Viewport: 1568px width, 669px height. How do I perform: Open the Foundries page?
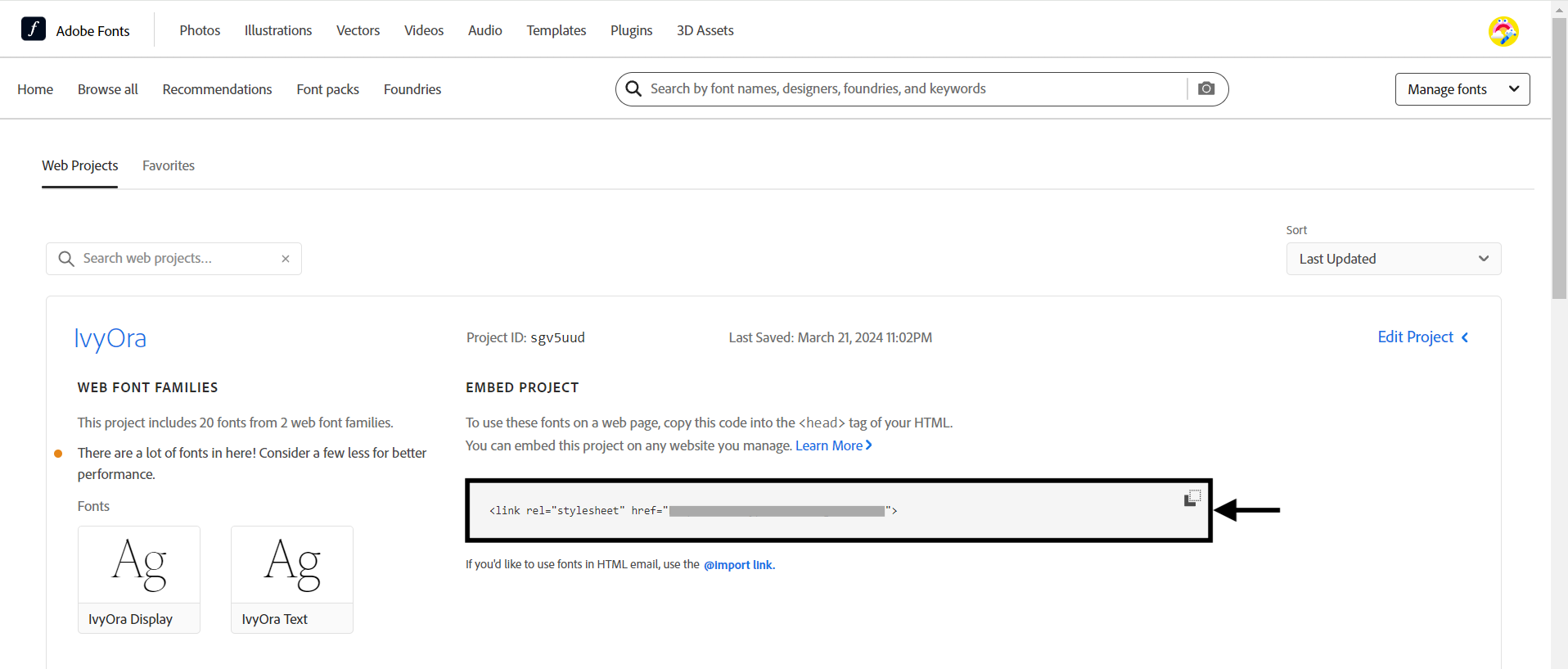(x=412, y=89)
